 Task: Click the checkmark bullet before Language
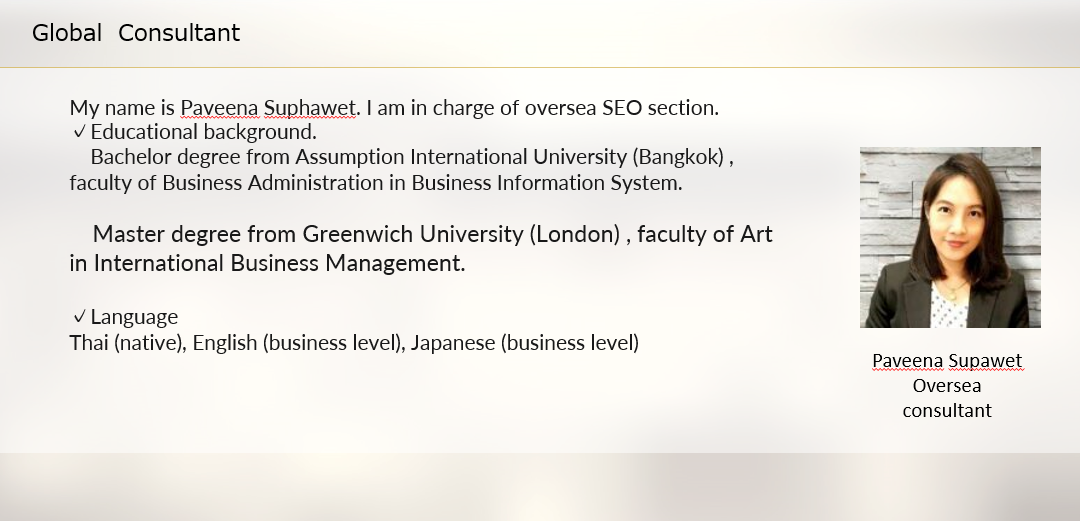pyautogui.click(x=79, y=316)
